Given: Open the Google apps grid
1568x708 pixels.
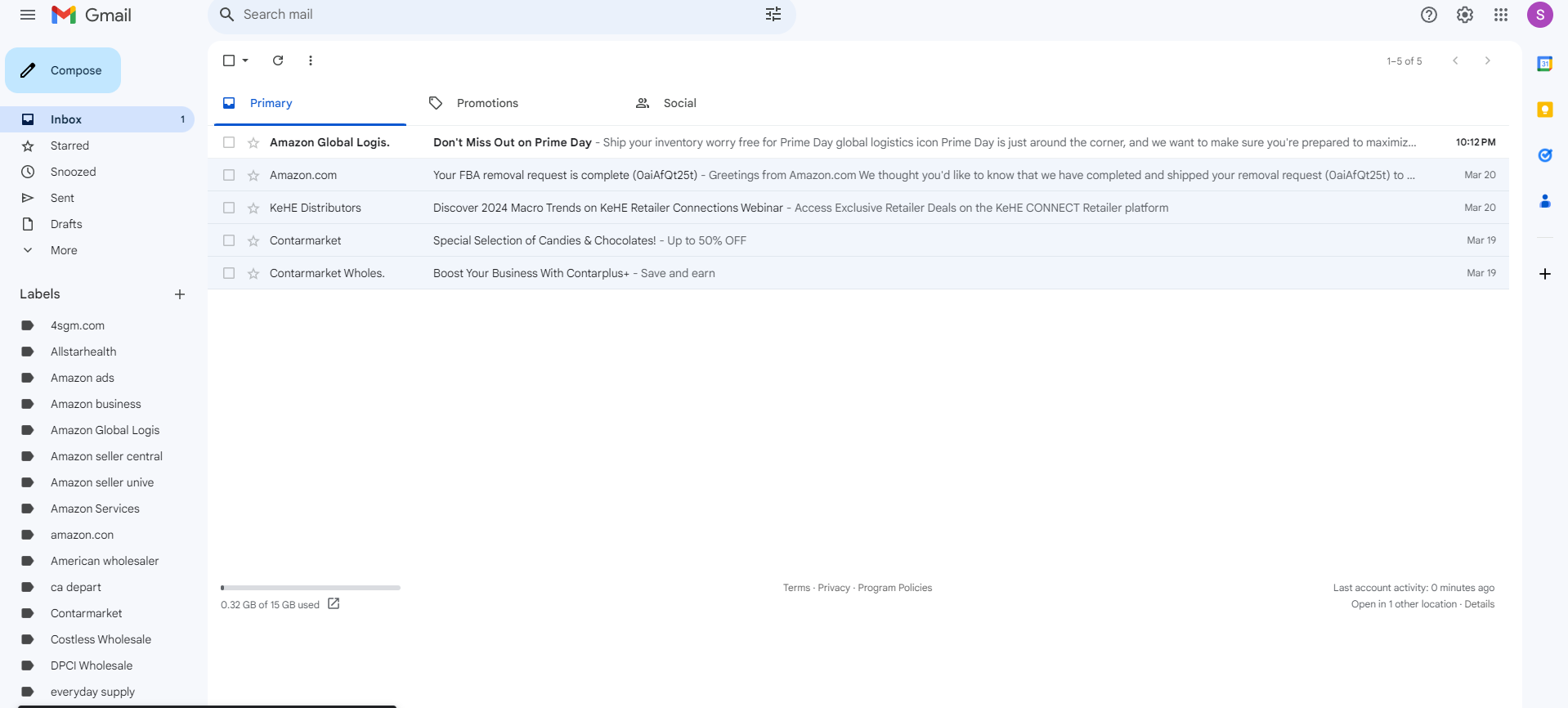Looking at the screenshot, I should pyautogui.click(x=1501, y=15).
